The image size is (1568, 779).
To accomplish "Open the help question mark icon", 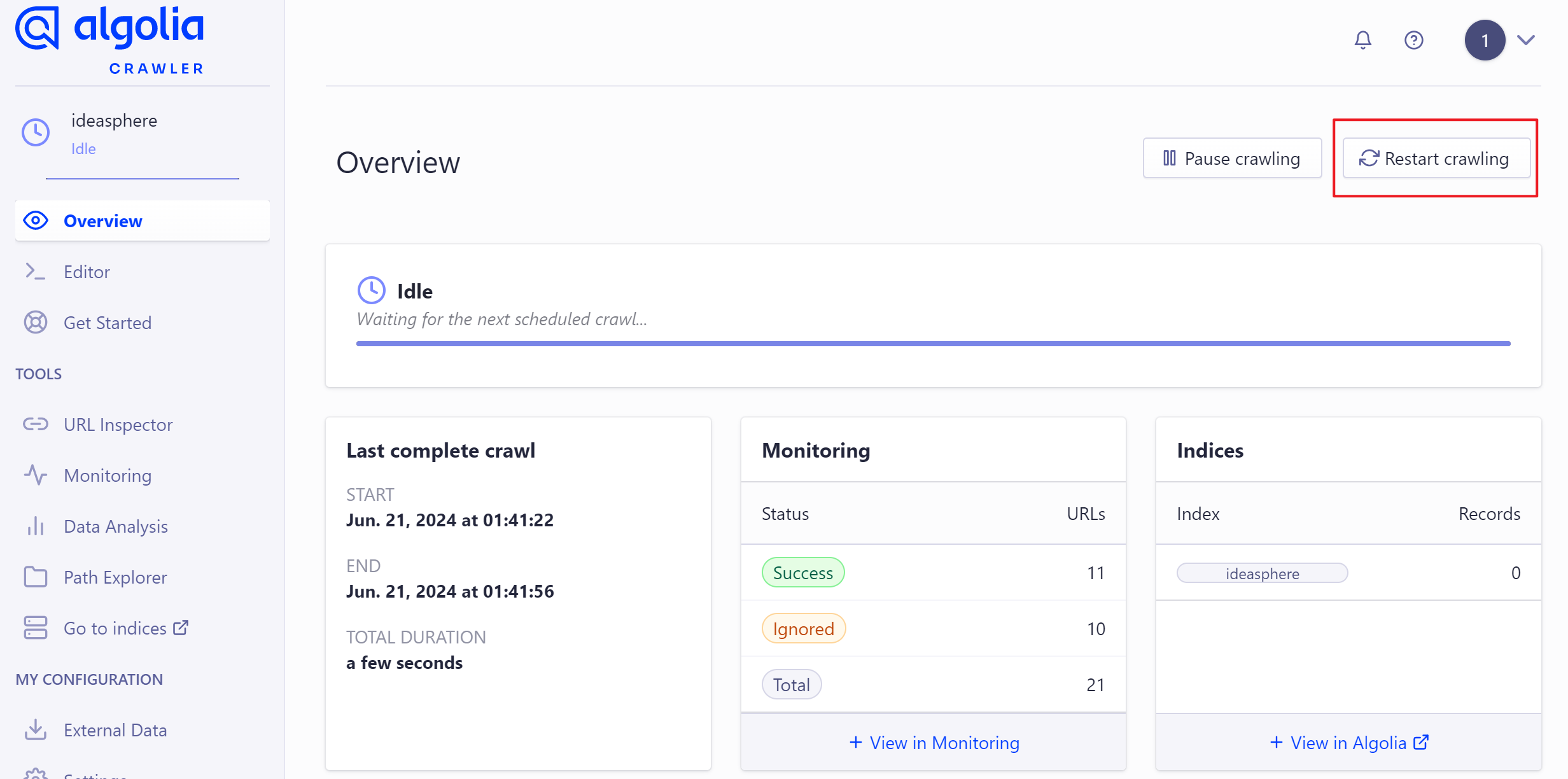I will point(1413,40).
